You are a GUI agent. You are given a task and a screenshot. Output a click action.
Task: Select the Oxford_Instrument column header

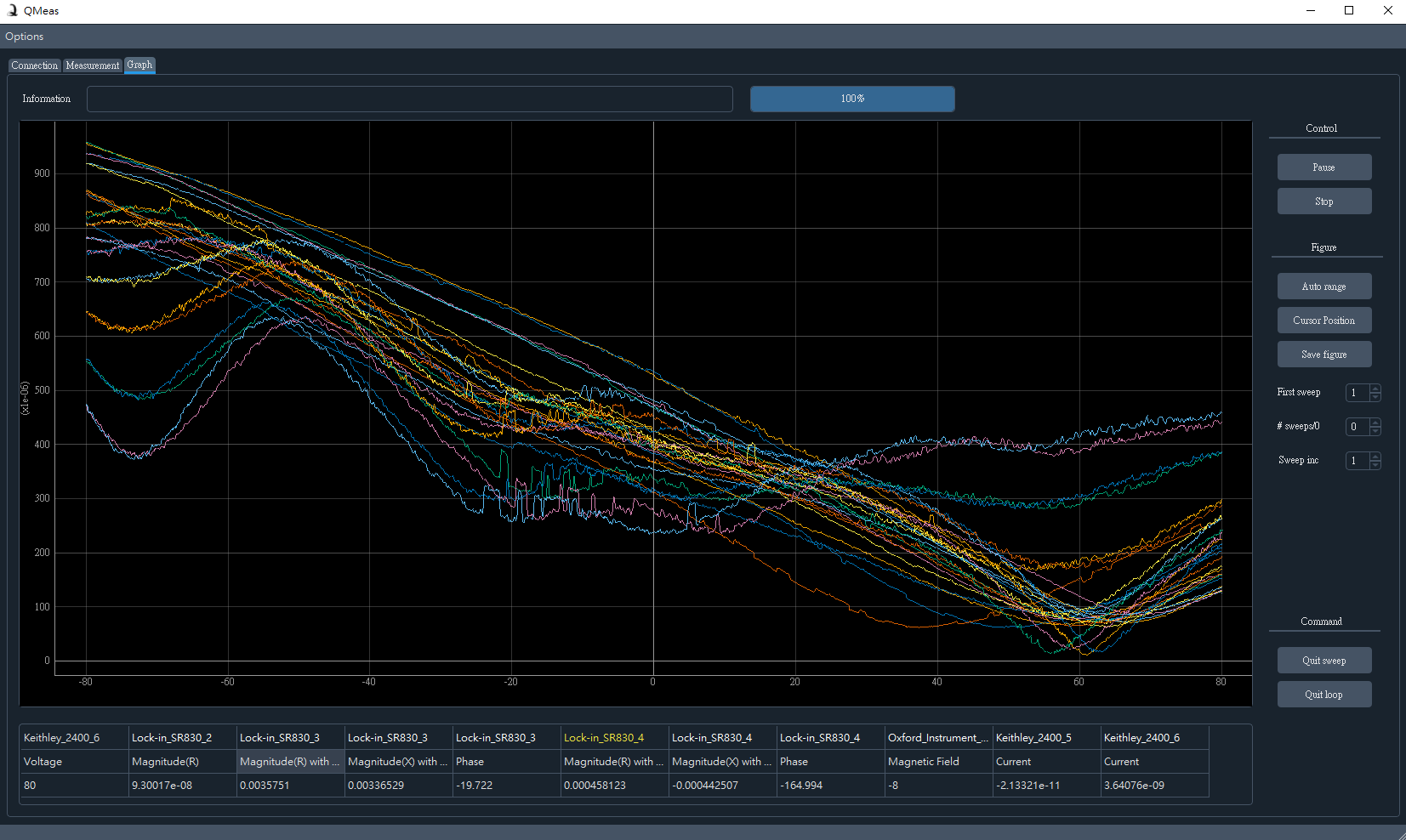[938, 738]
